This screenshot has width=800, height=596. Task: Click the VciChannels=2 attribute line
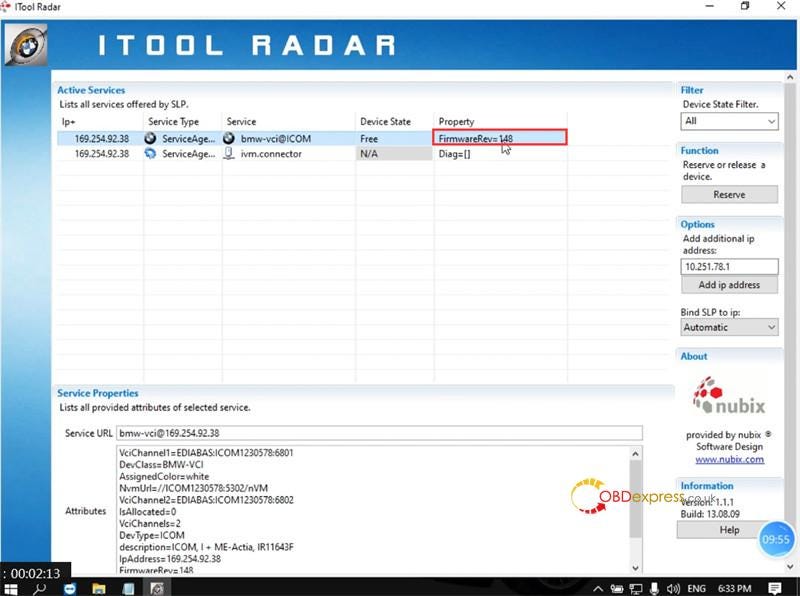[x=149, y=523]
